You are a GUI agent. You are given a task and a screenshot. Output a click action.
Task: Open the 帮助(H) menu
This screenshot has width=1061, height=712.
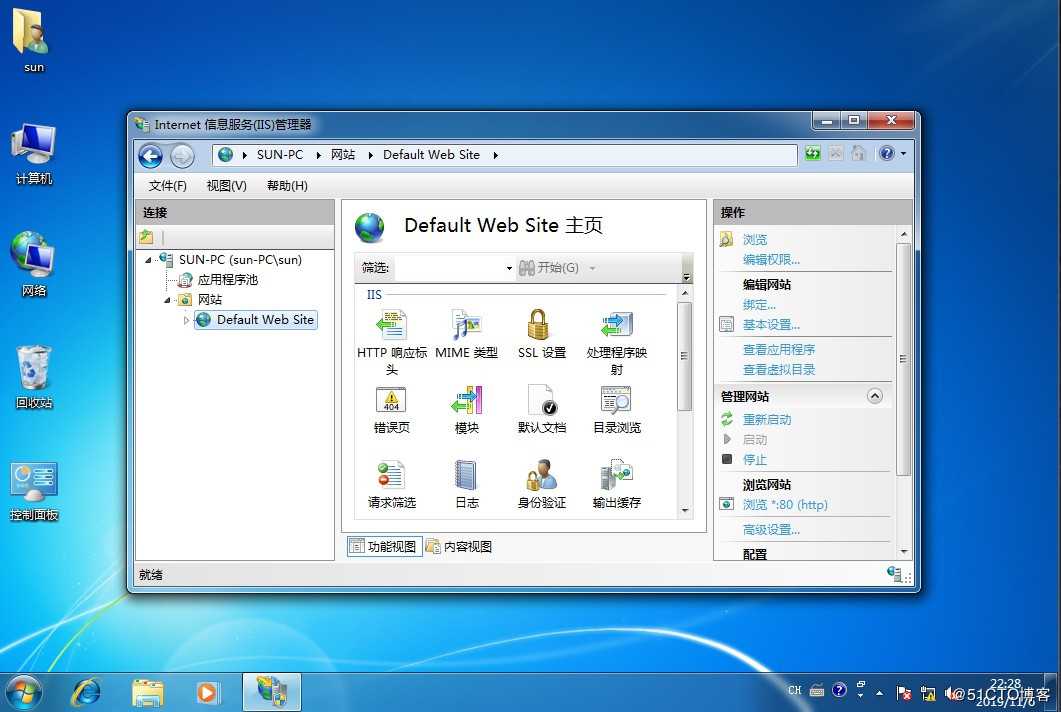point(287,185)
